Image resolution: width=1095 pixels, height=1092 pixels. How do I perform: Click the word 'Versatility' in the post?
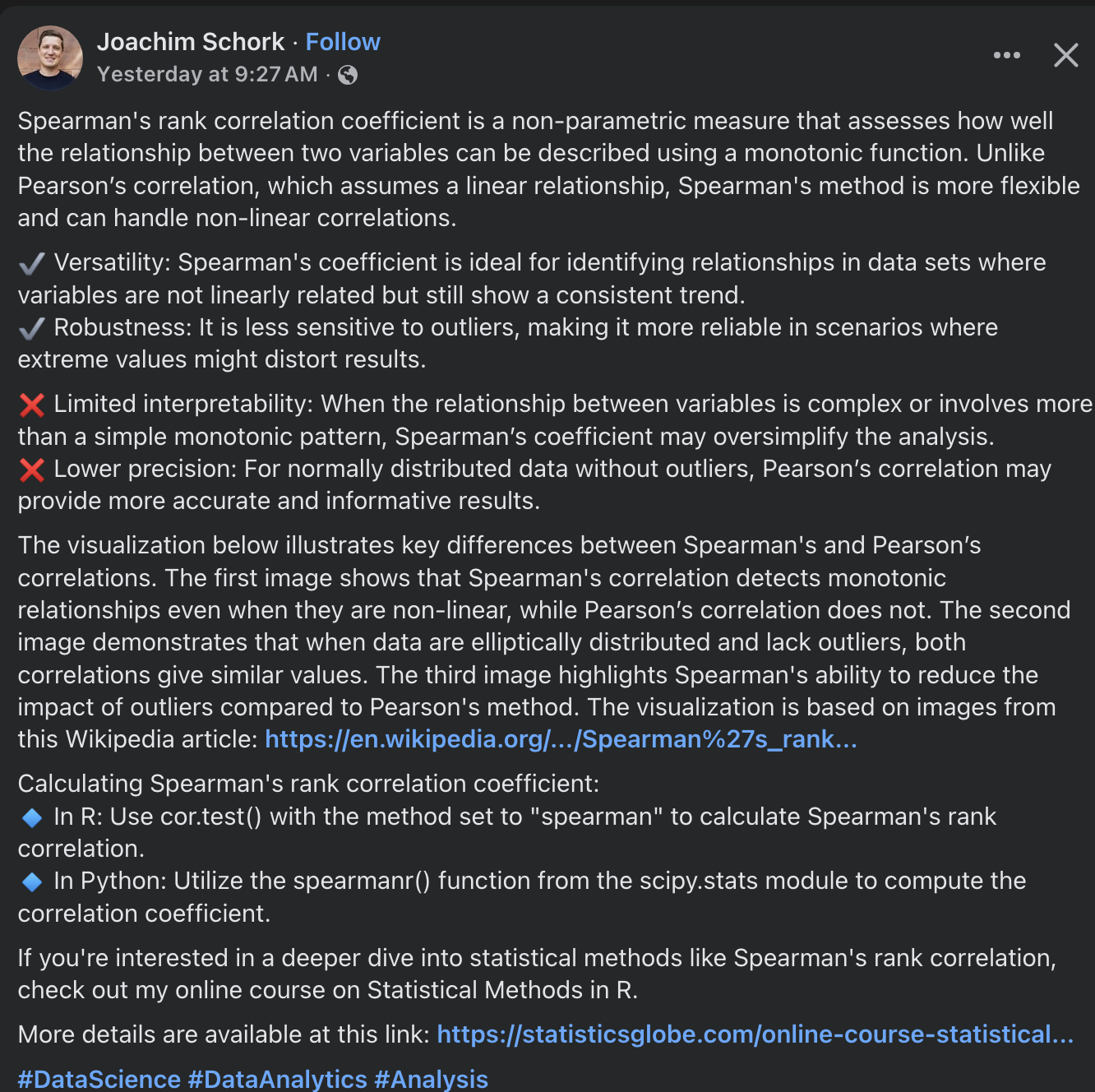(x=111, y=262)
